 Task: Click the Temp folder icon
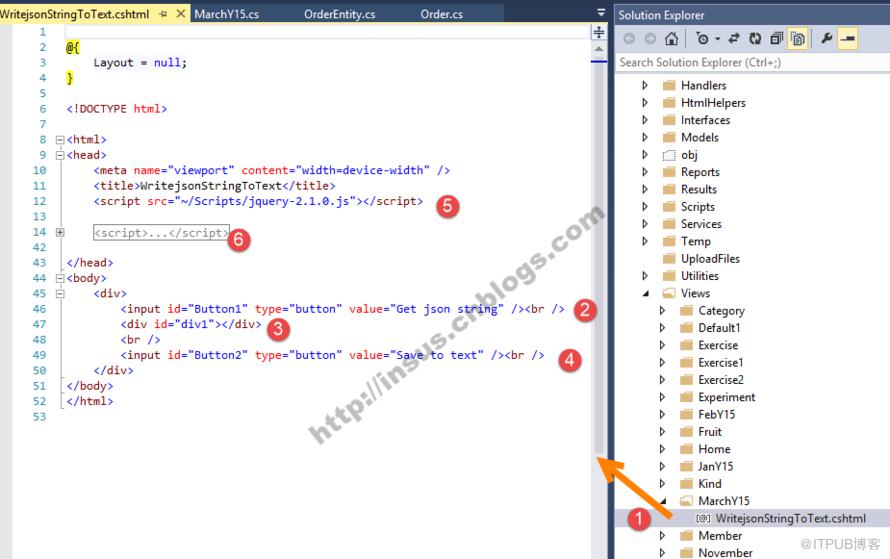tap(669, 241)
